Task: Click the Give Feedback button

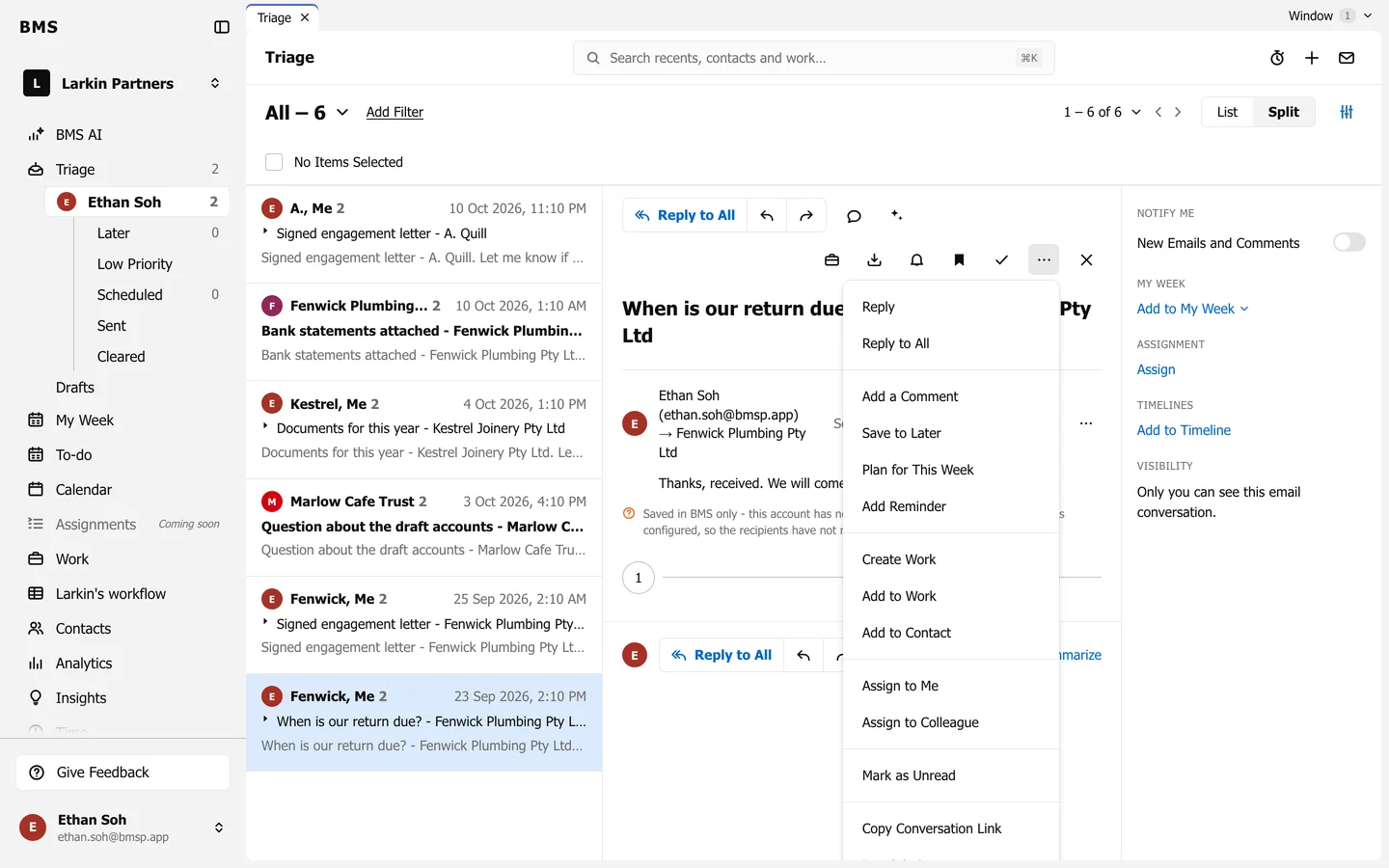Action: pos(123,773)
